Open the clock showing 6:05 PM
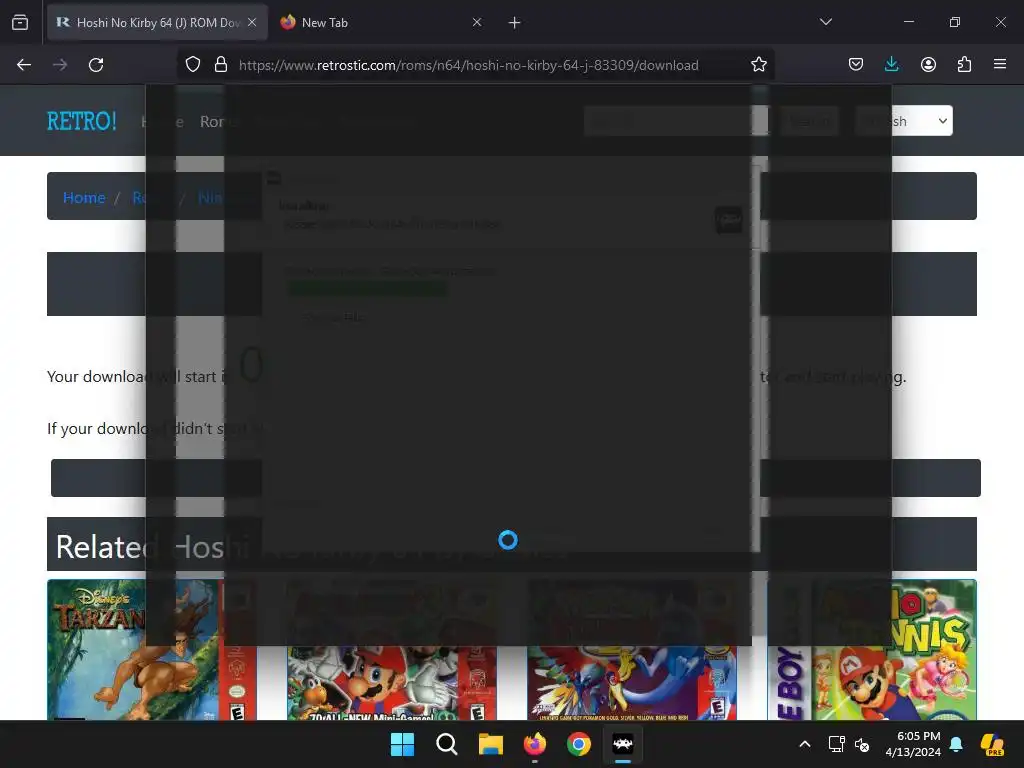This screenshot has height=768, width=1024. coord(913,744)
